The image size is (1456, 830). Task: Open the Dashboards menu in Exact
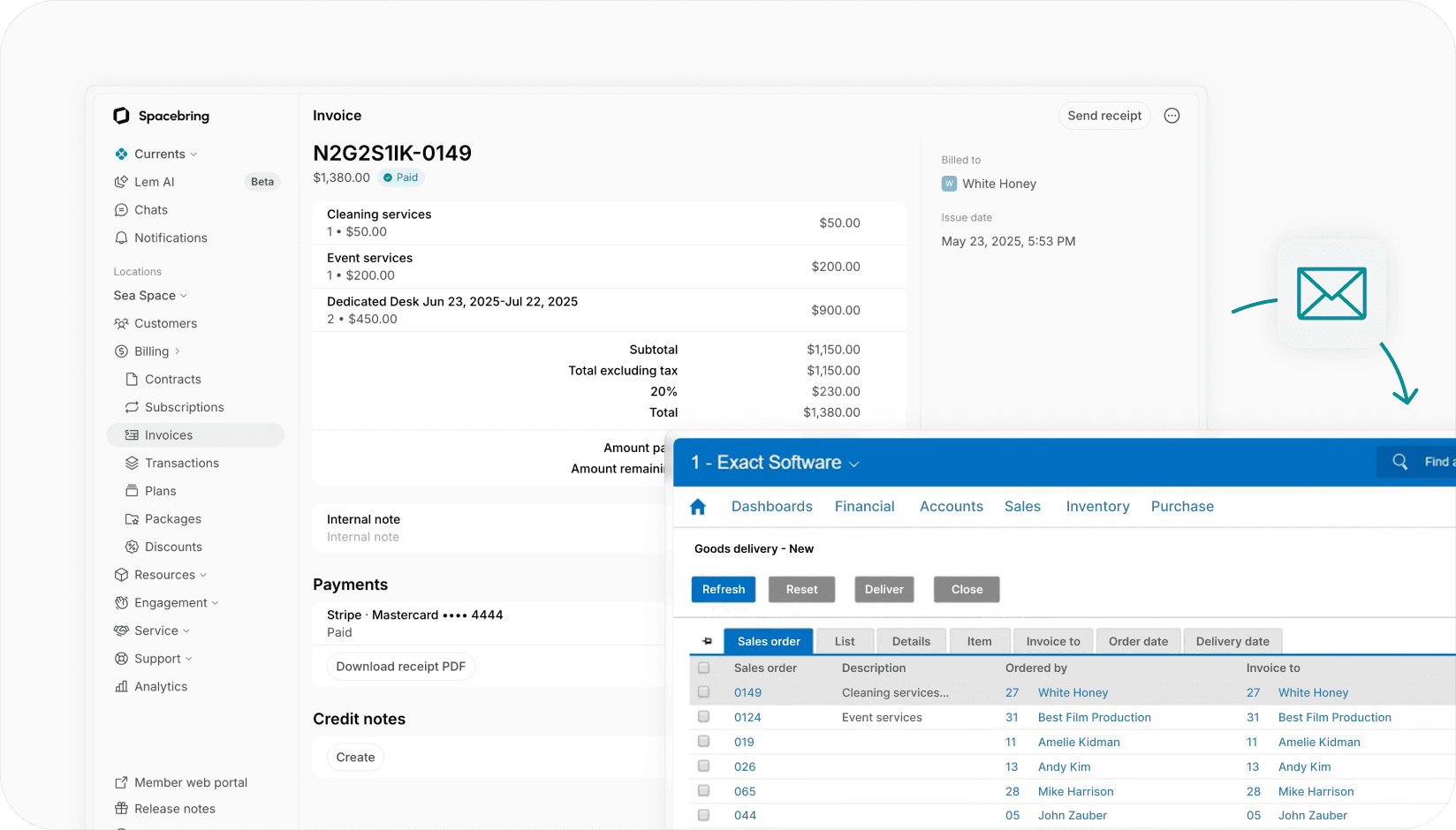[772, 507]
